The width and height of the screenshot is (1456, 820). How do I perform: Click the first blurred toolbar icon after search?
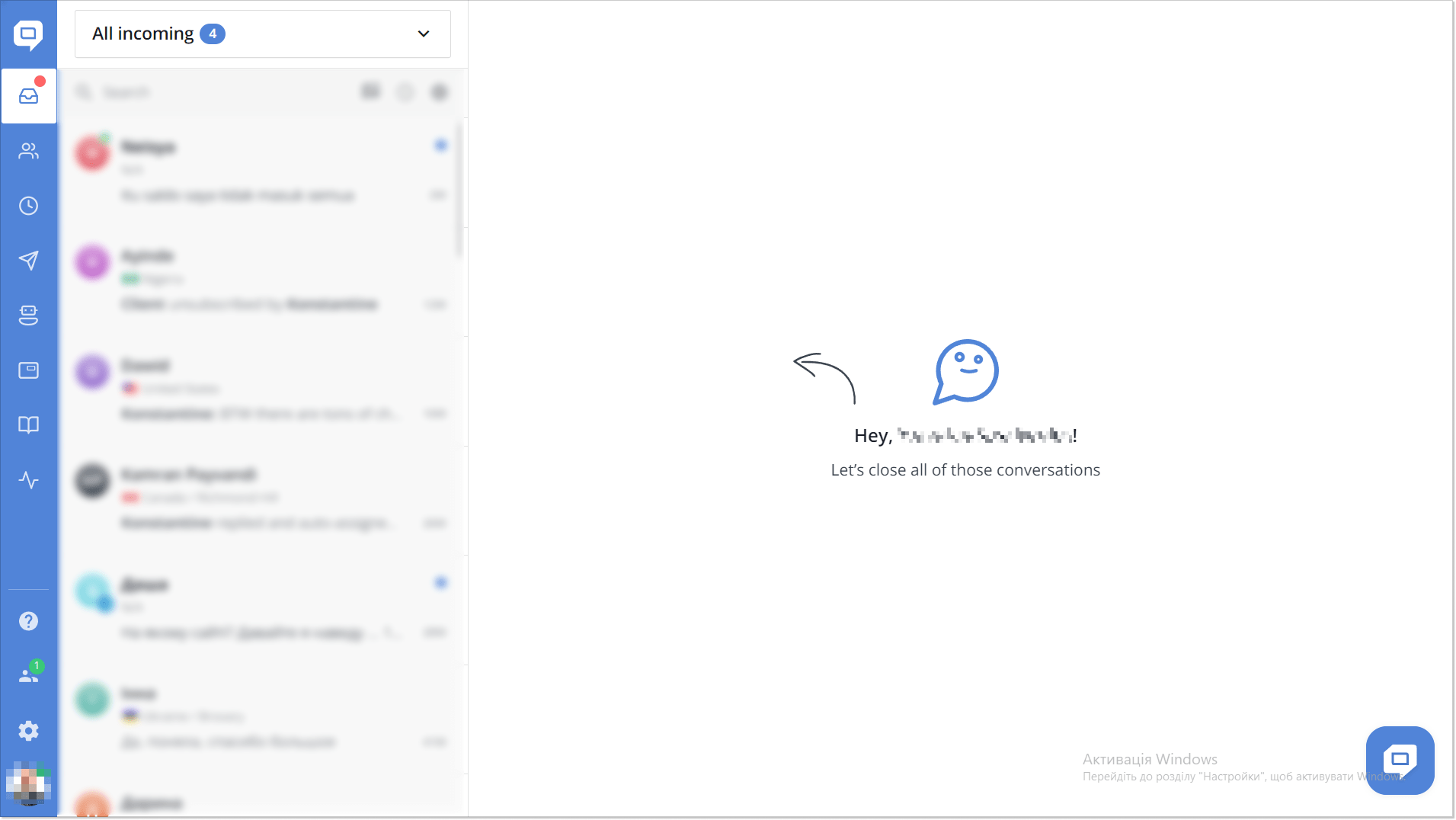click(371, 92)
